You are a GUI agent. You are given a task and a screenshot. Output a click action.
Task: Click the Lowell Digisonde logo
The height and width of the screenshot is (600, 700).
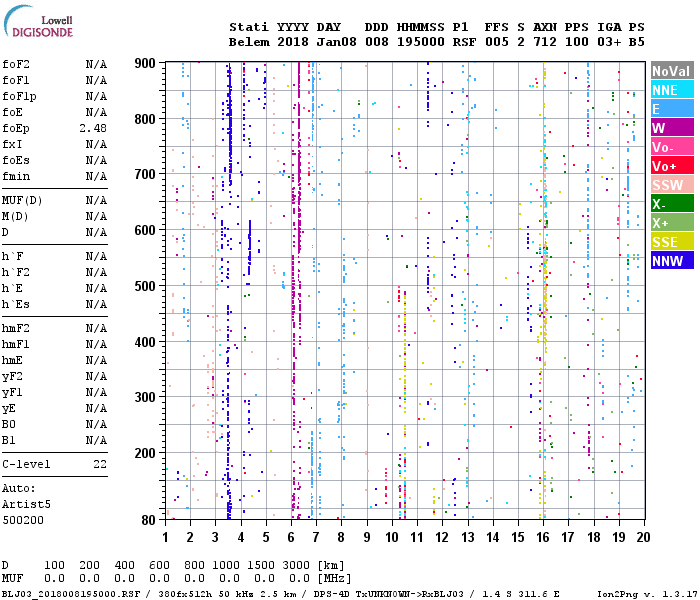tap(38, 21)
